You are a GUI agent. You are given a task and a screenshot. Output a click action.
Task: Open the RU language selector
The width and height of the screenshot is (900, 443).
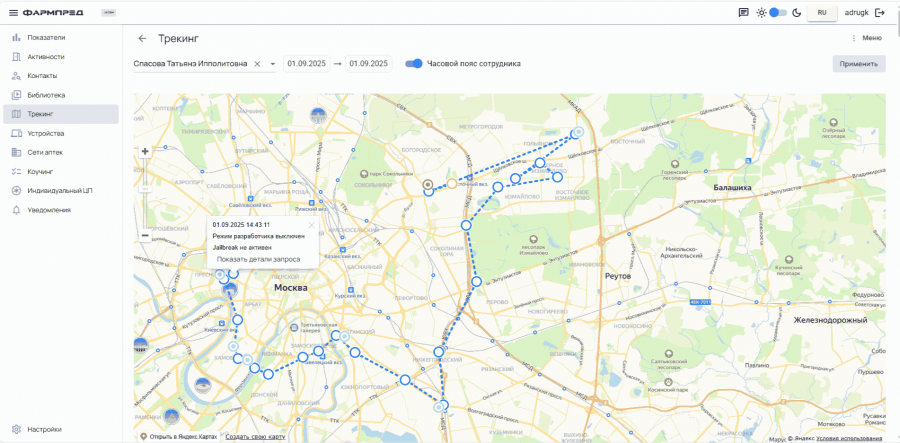point(822,13)
